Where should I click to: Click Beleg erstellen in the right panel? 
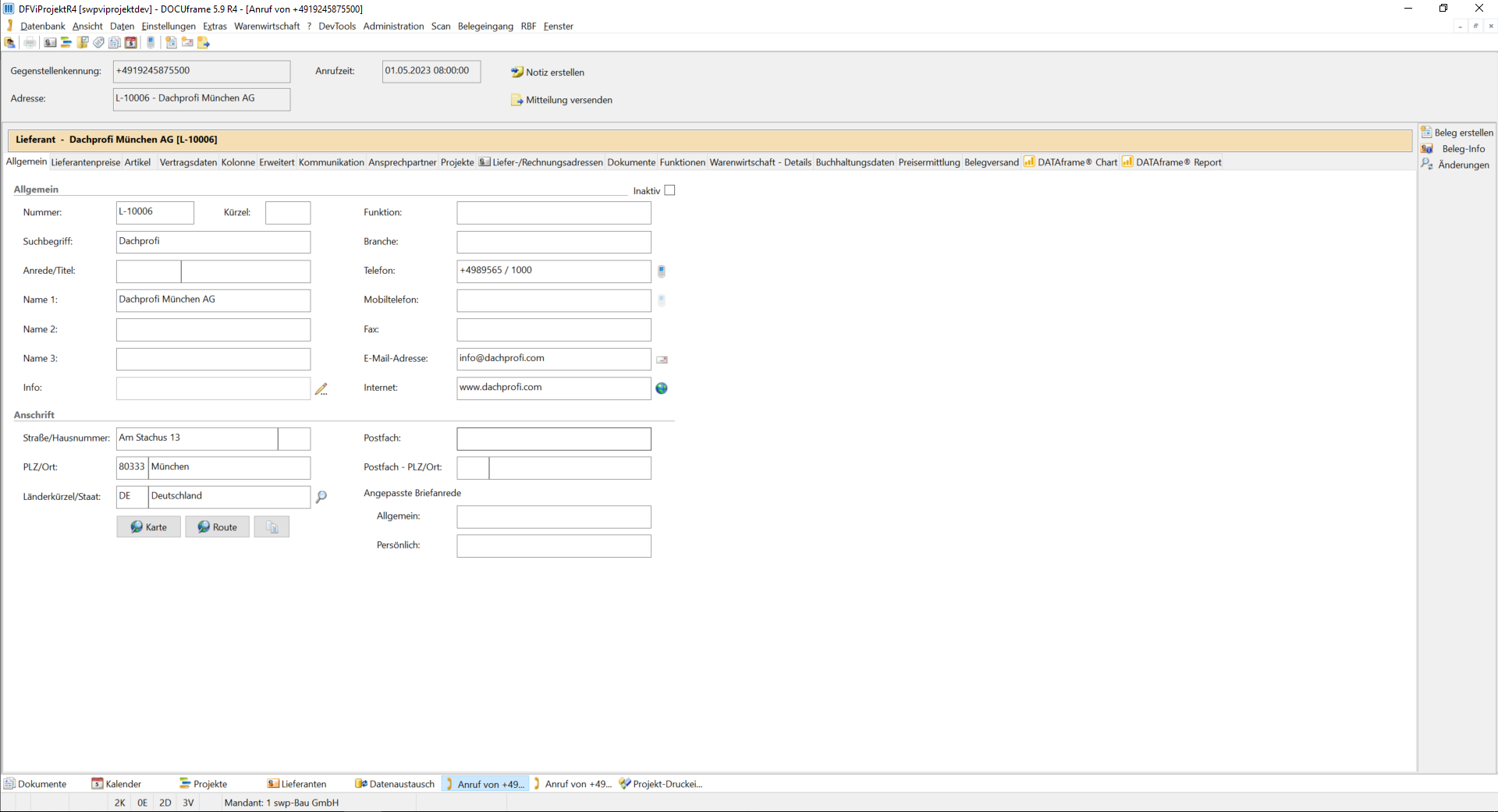1457,133
